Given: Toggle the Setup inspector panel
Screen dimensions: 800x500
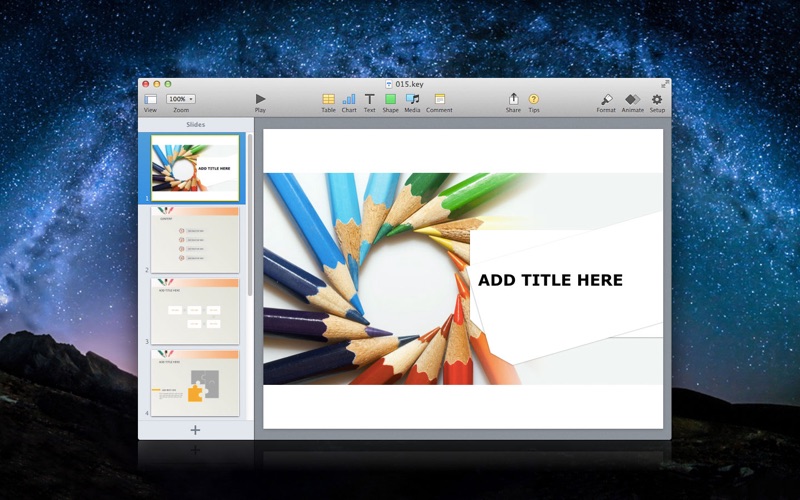Looking at the screenshot, I should click(657, 100).
